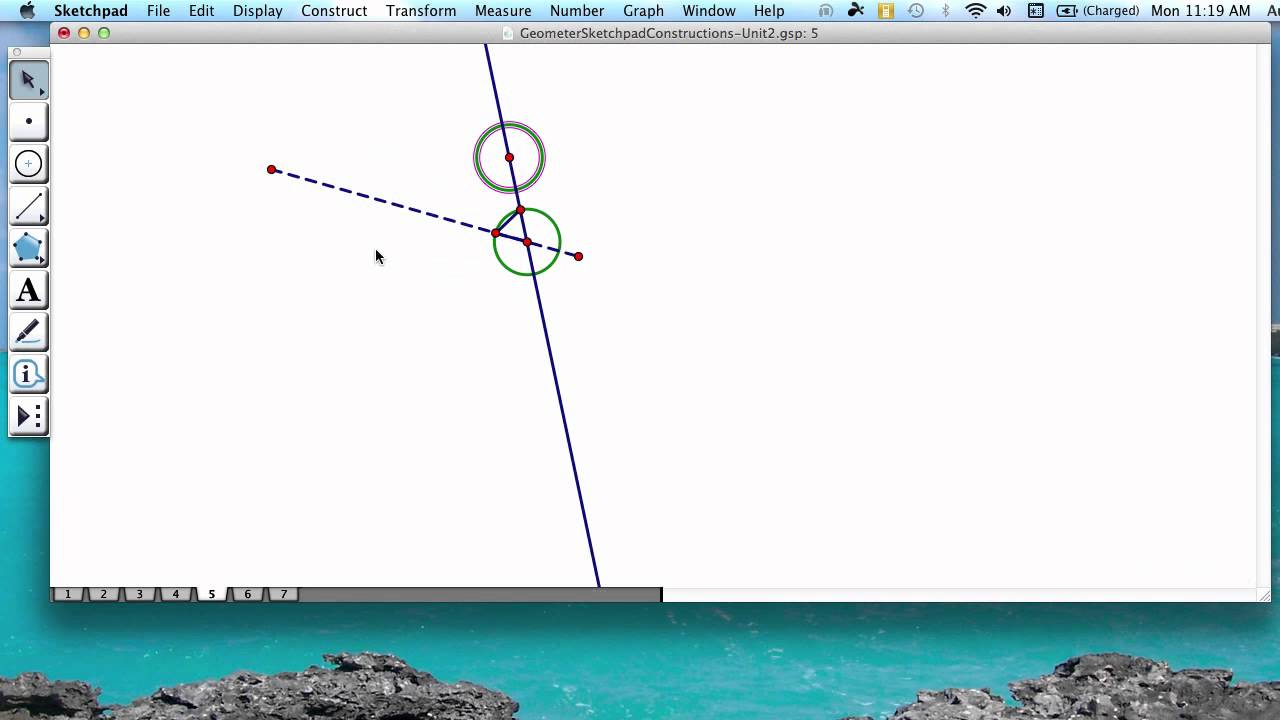Click the Time Machine icon
This screenshot has height=720, width=1280.
click(x=916, y=11)
